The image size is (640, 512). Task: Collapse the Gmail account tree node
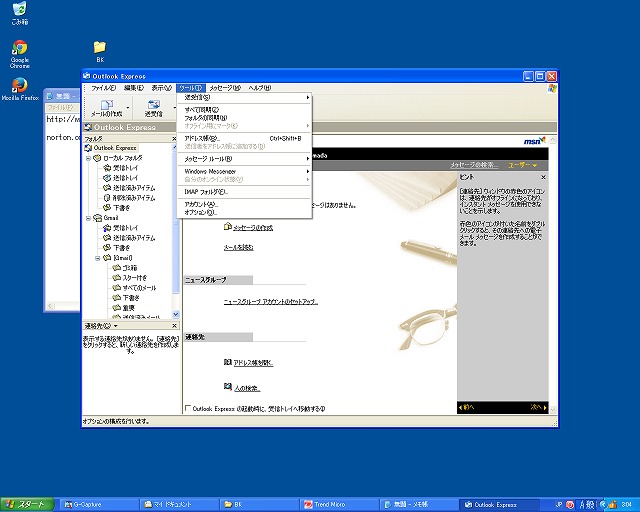88,218
